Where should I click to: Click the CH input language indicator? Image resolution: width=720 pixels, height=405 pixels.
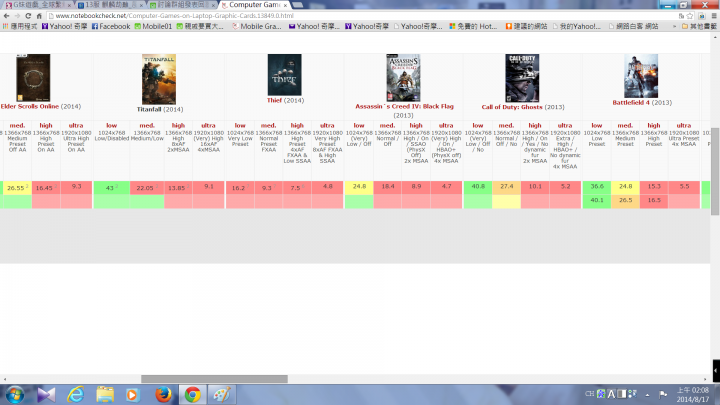pos(590,394)
